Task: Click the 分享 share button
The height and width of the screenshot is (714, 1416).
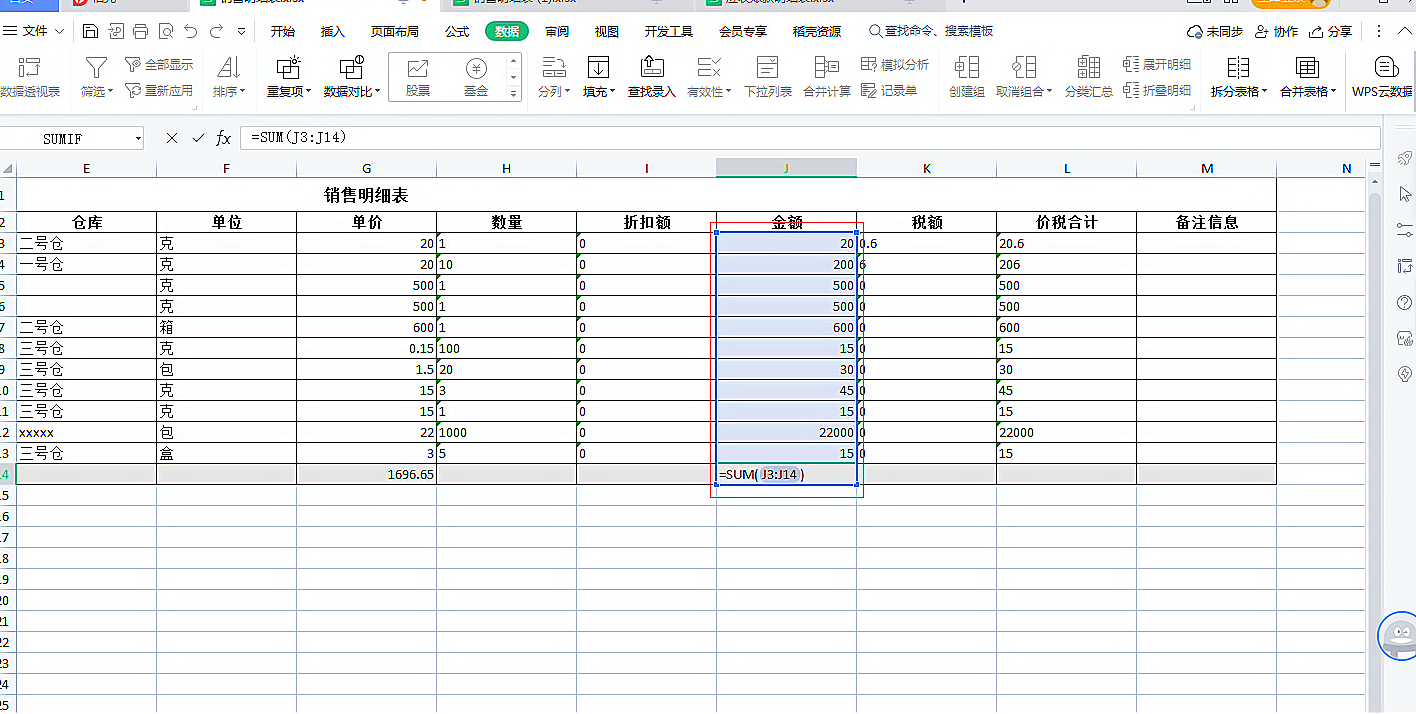Action: pyautogui.click(x=1331, y=32)
